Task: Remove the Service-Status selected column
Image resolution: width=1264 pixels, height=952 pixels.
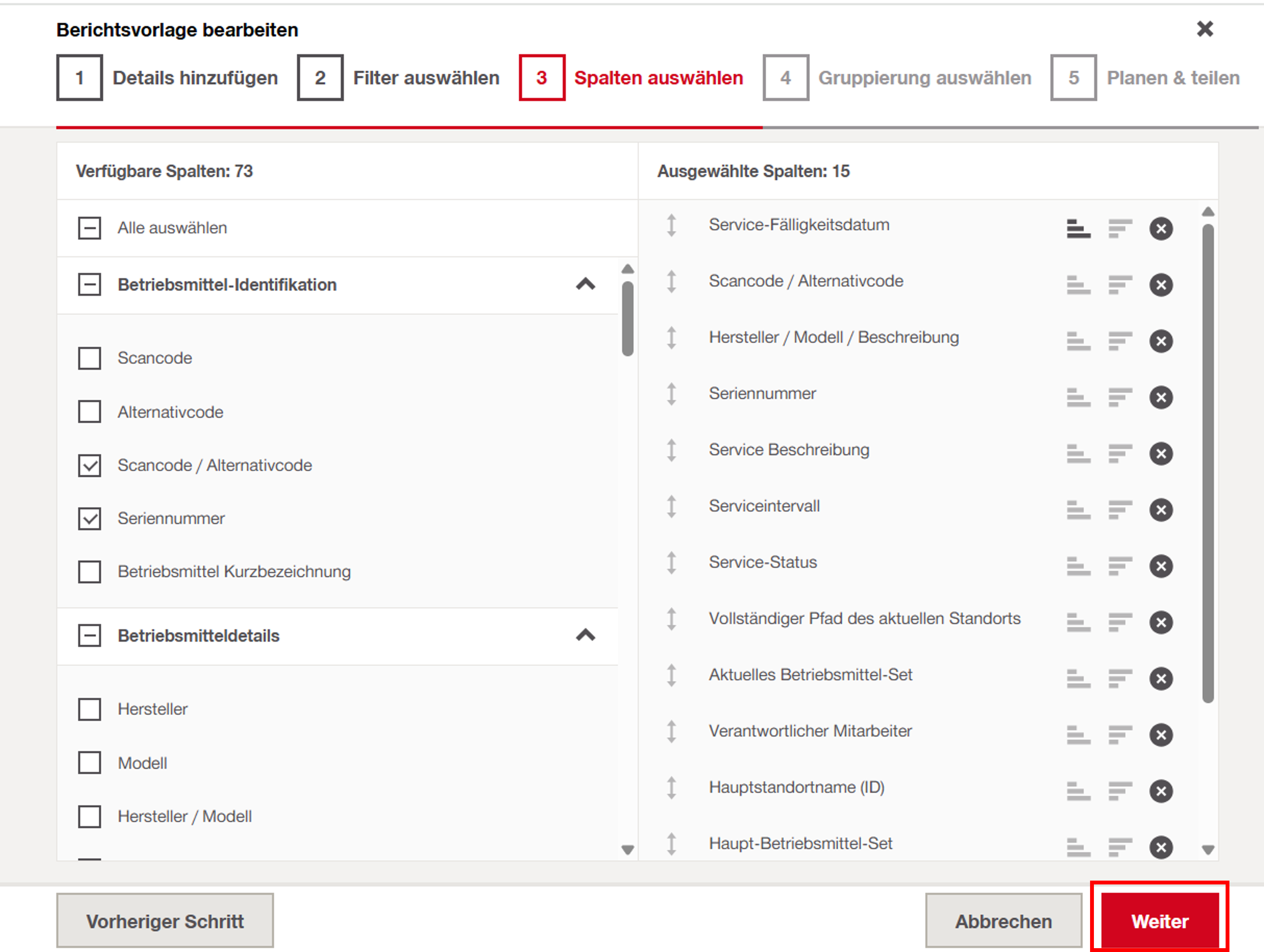Action: (1161, 566)
